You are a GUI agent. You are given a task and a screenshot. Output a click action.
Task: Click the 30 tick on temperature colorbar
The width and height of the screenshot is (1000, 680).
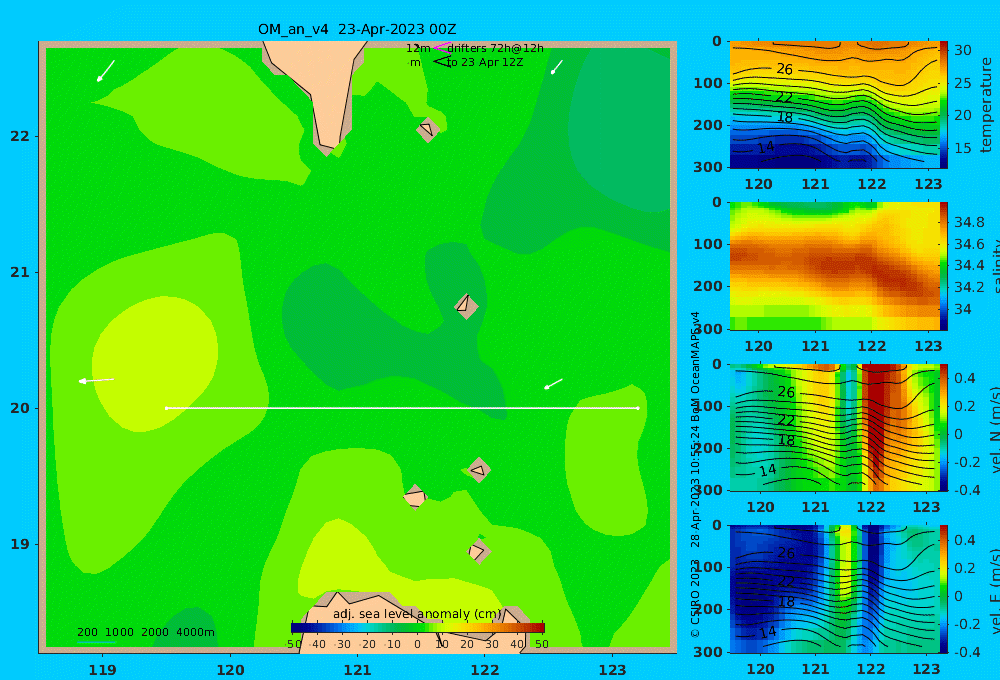(x=963, y=50)
